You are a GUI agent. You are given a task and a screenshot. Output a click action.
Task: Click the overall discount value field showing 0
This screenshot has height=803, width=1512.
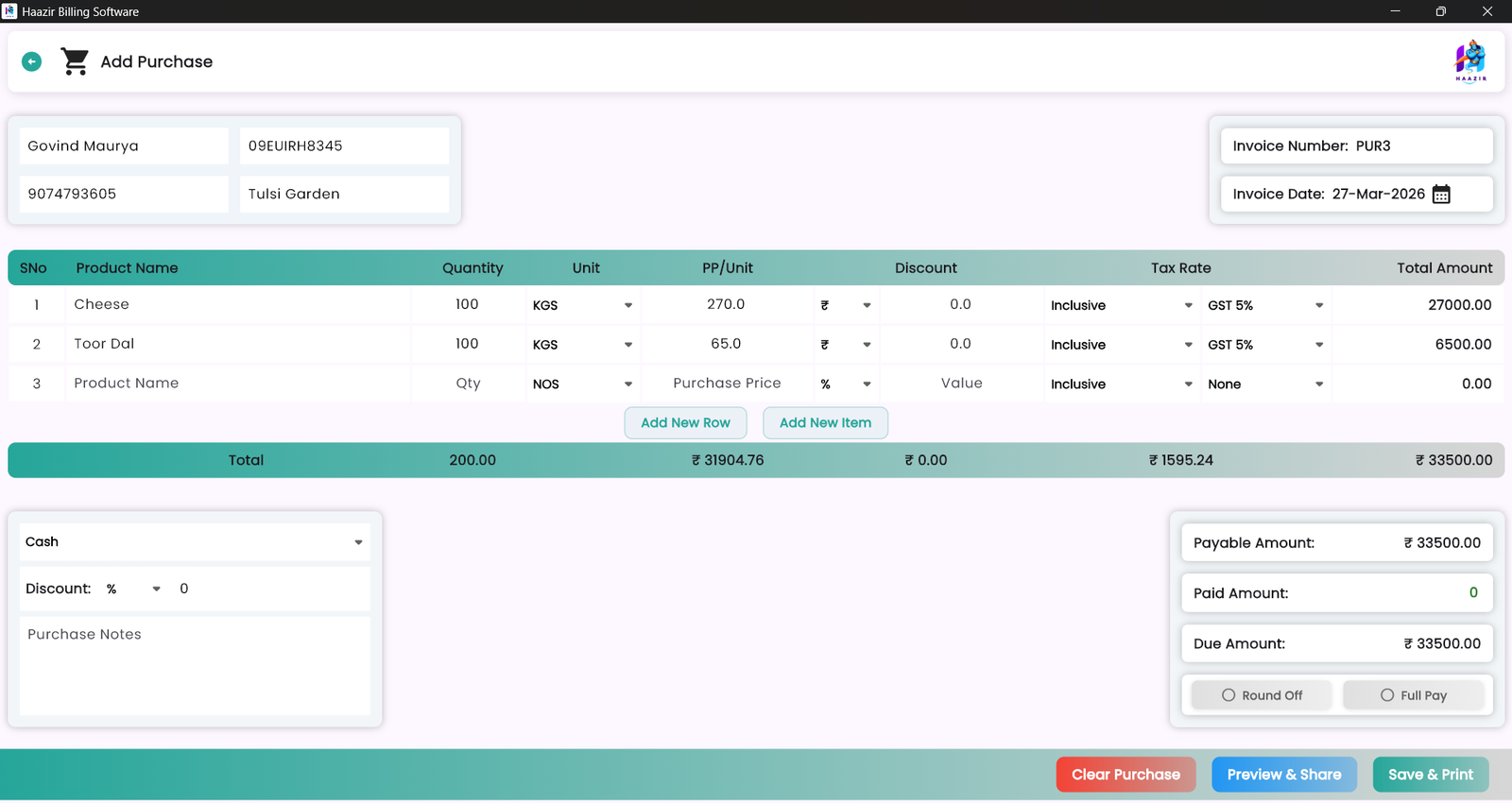[269, 589]
